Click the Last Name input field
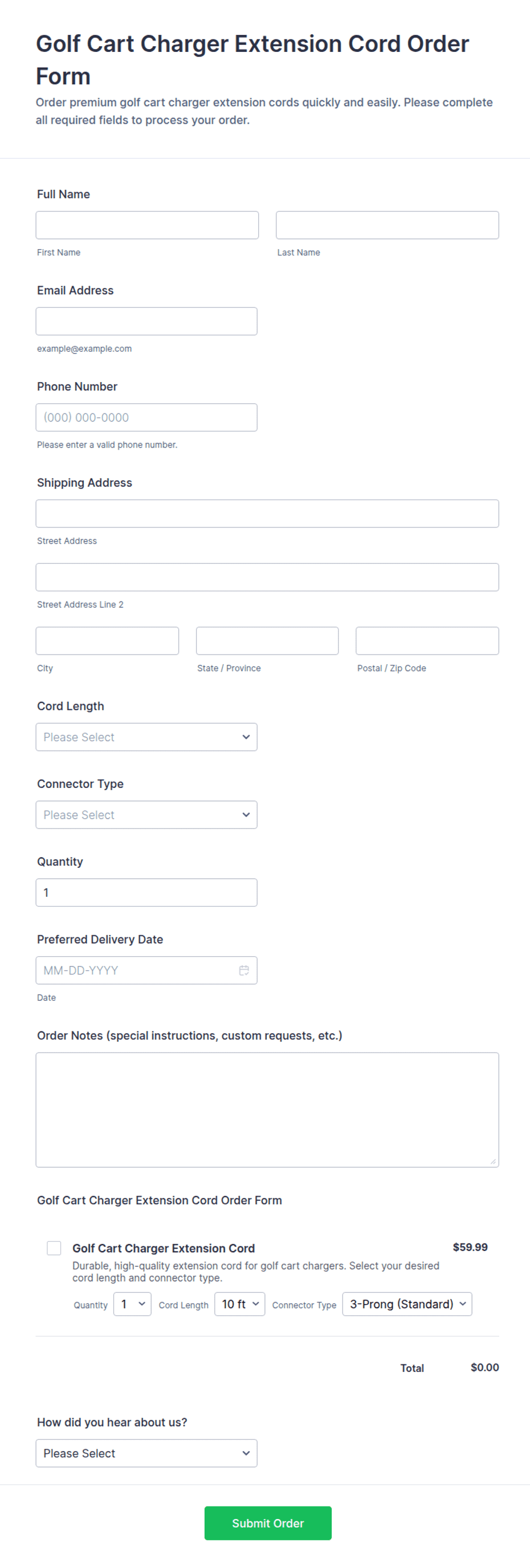Screen dimensions: 530x1568 pos(387,225)
